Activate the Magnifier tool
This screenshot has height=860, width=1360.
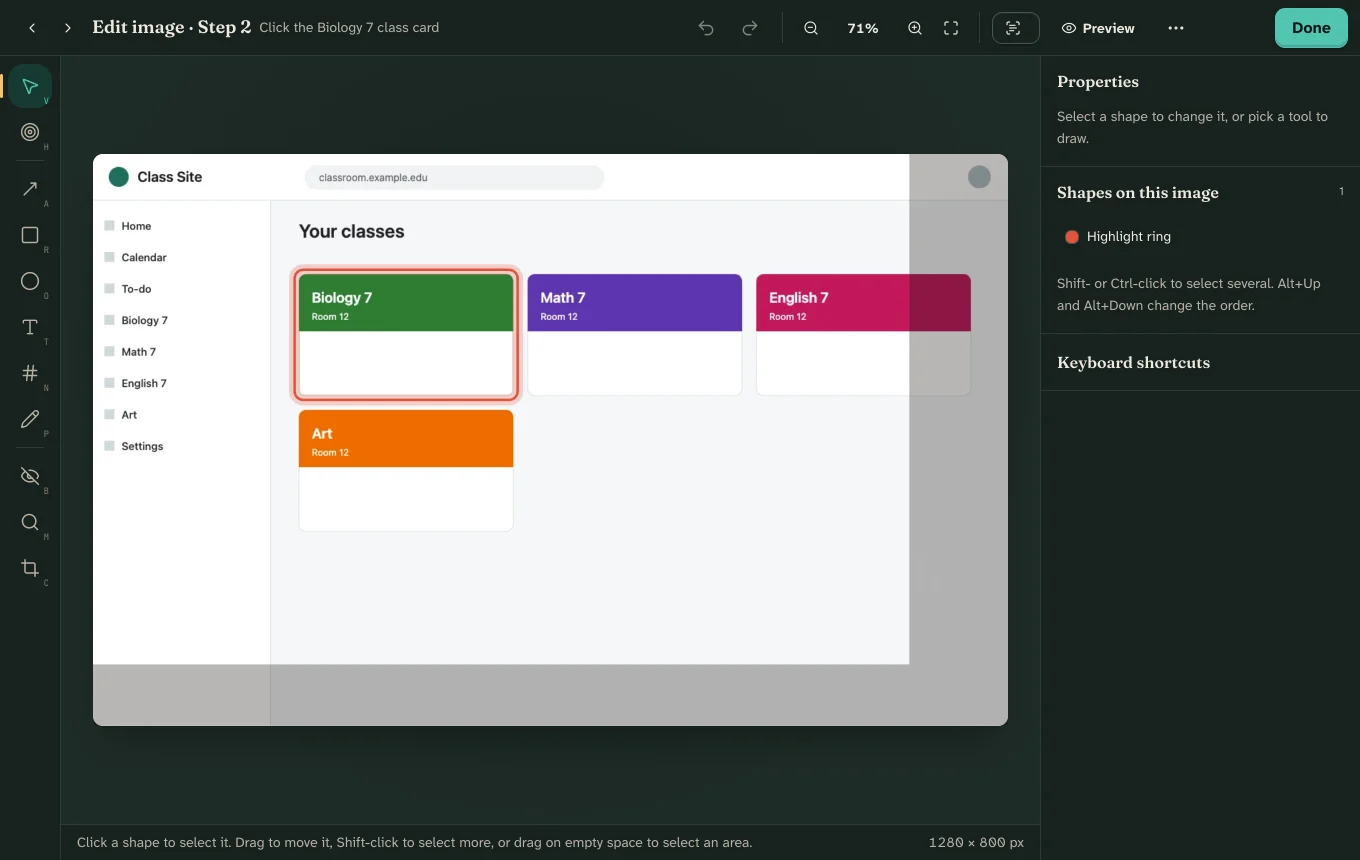(x=30, y=522)
